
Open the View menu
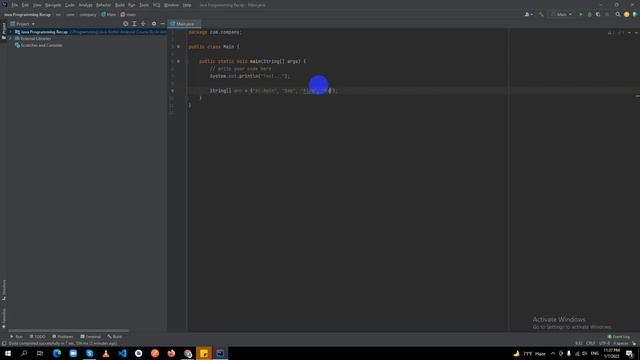(x=37, y=5)
